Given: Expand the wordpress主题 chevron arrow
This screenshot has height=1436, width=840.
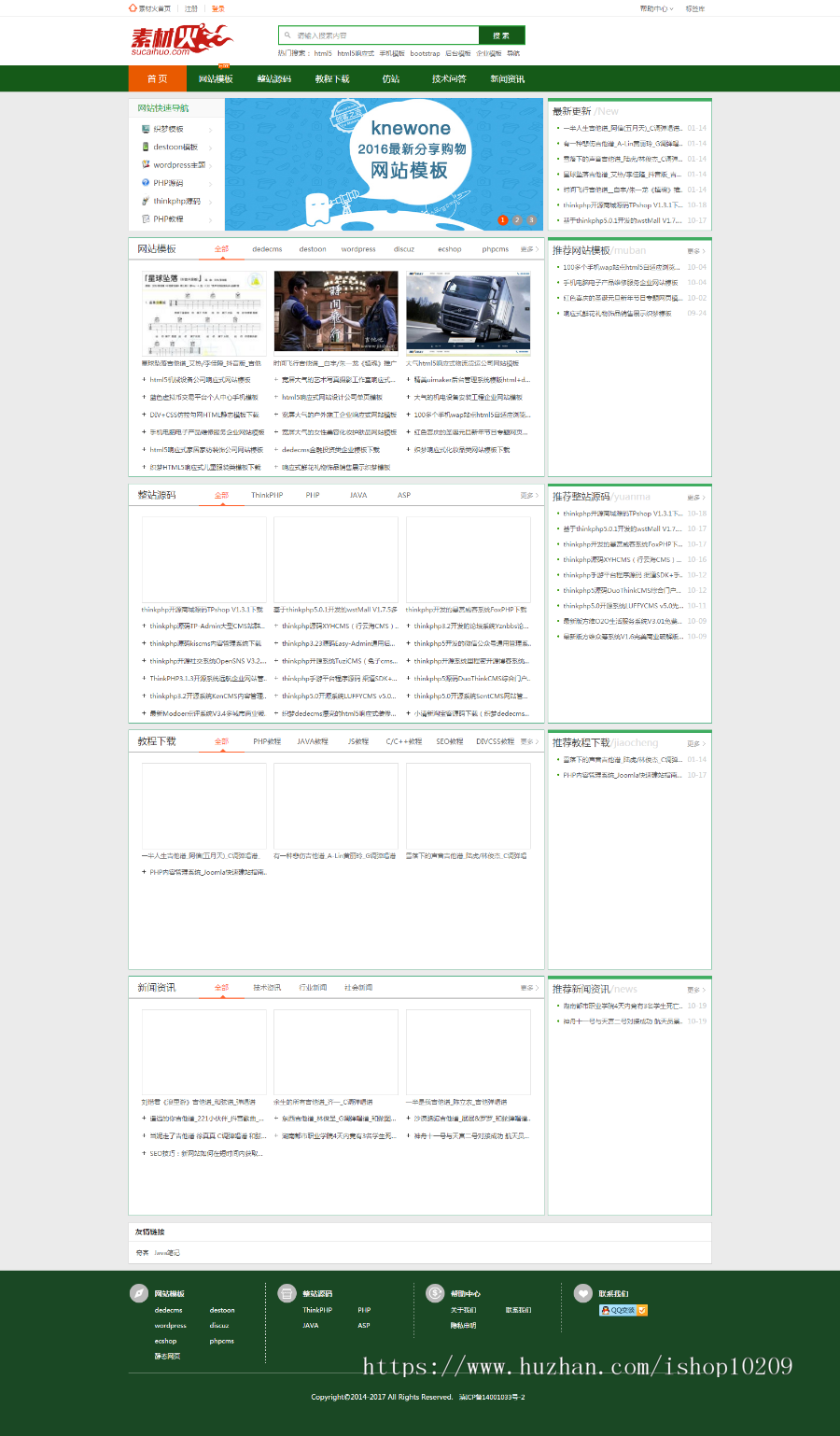Looking at the screenshot, I should [210, 164].
